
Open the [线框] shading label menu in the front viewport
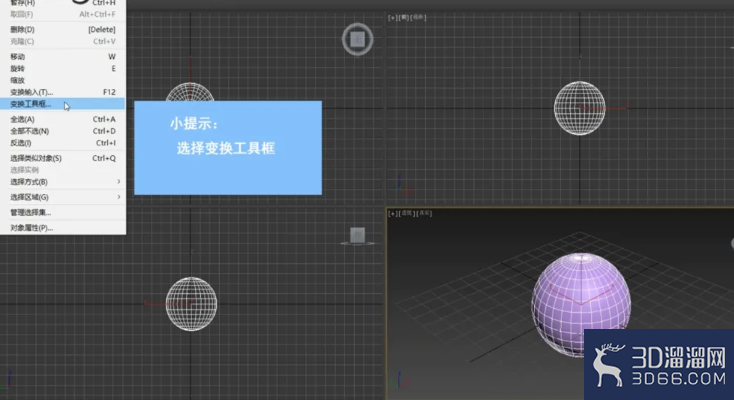418,18
